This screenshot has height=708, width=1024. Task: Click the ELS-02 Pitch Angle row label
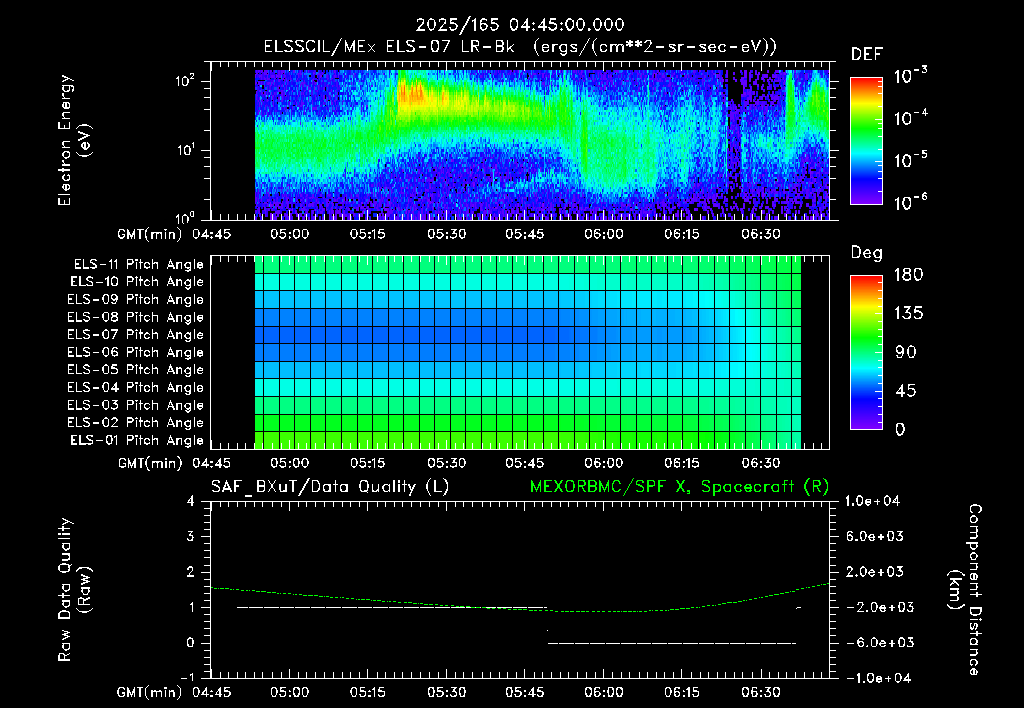click(136, 423)
